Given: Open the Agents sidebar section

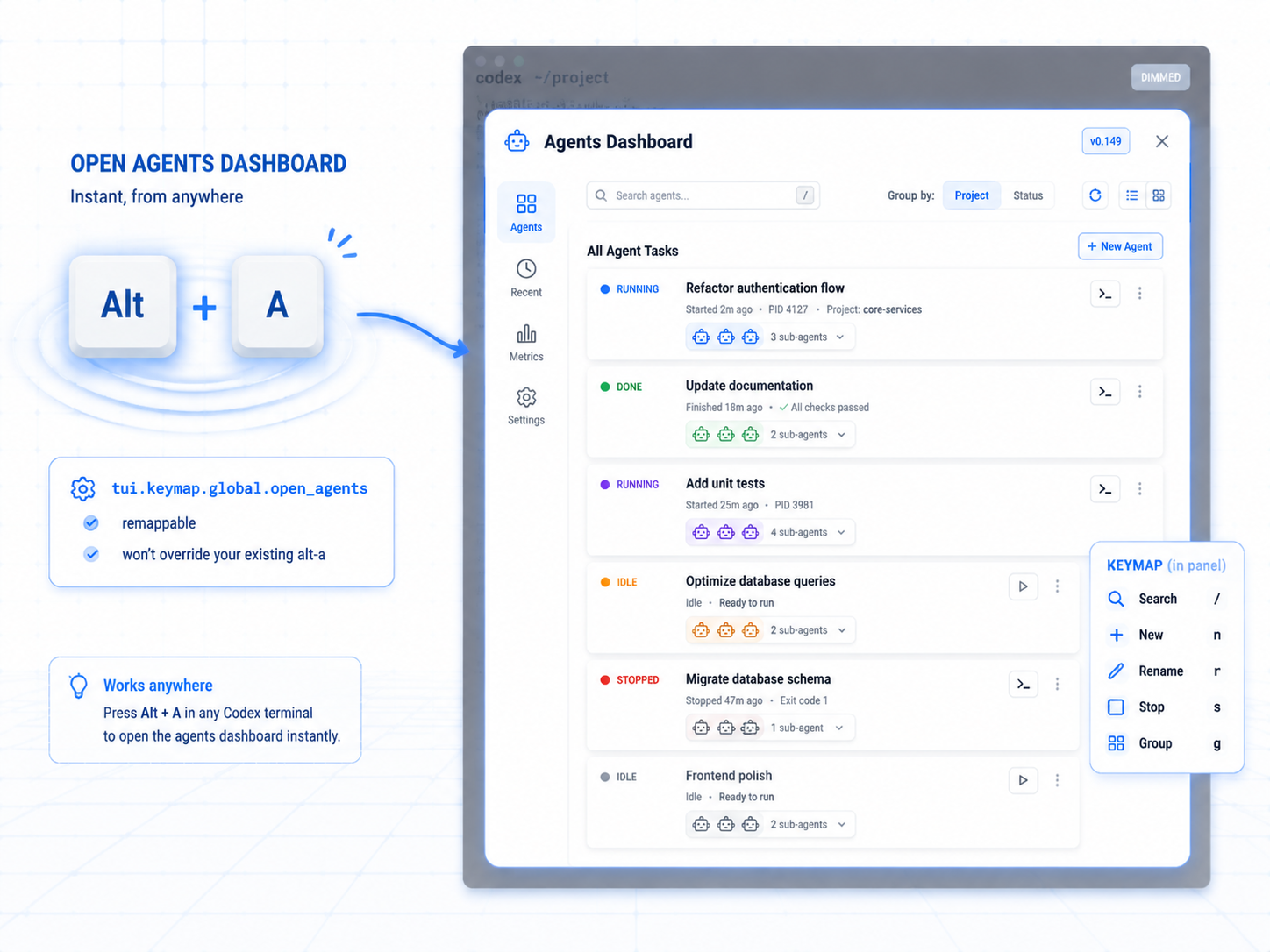Looking at the screenshot, I should (x=526, y=212).
